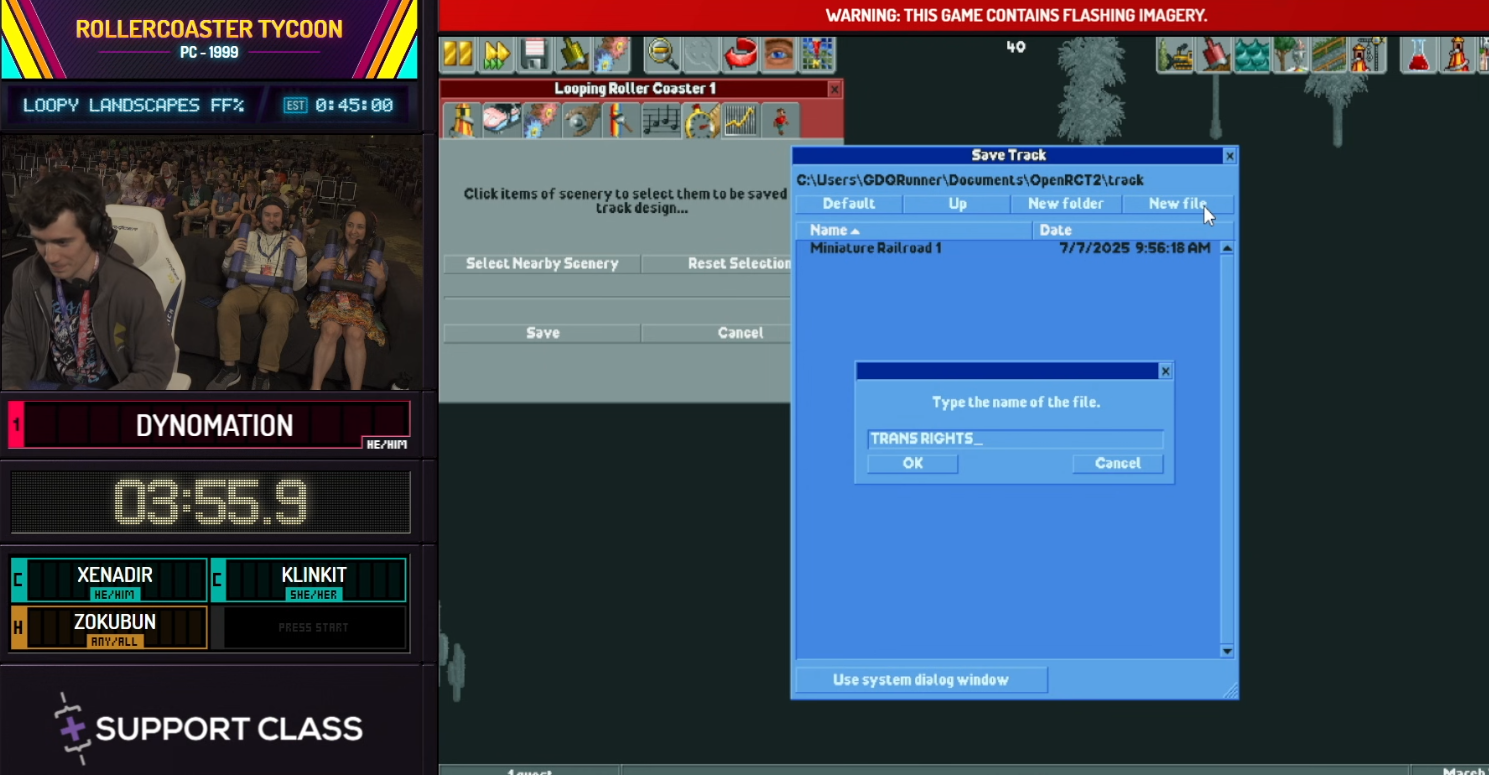Image resolution: width=1489 pixels, height=775 pixels.
Task: Zoom out with the magnifier minus icon
Action: click(x=662, y=54)
